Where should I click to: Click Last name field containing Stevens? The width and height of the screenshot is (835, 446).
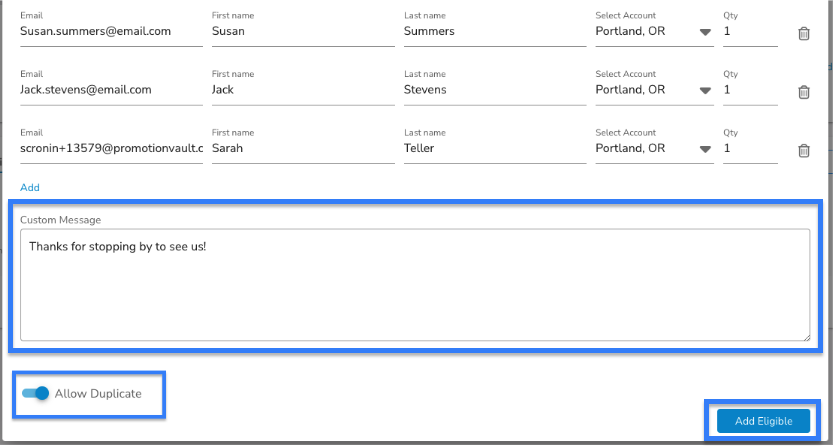(x=495, y=90)
